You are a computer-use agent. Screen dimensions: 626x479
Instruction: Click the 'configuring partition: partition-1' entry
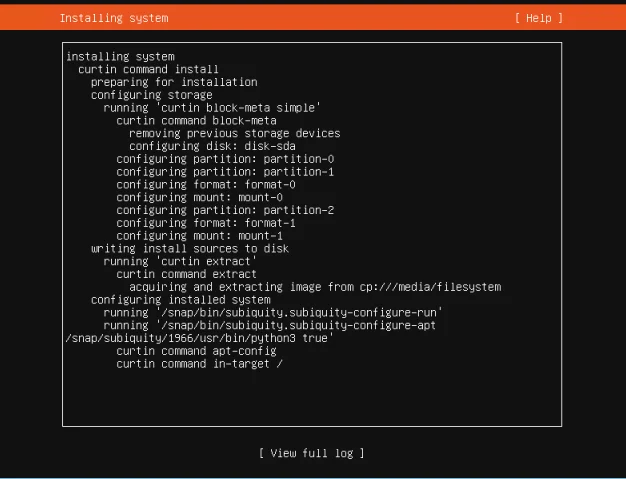tap(225, 172)
